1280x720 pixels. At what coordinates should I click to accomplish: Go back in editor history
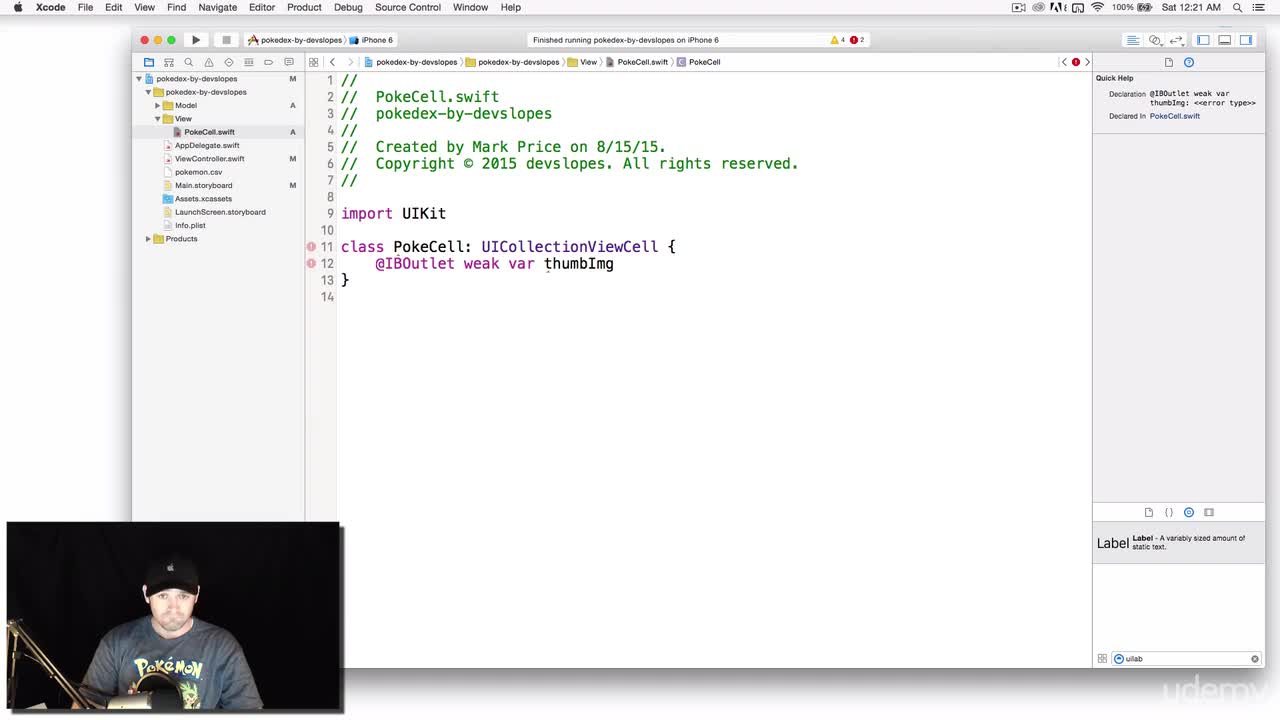(x=332, y=62)
